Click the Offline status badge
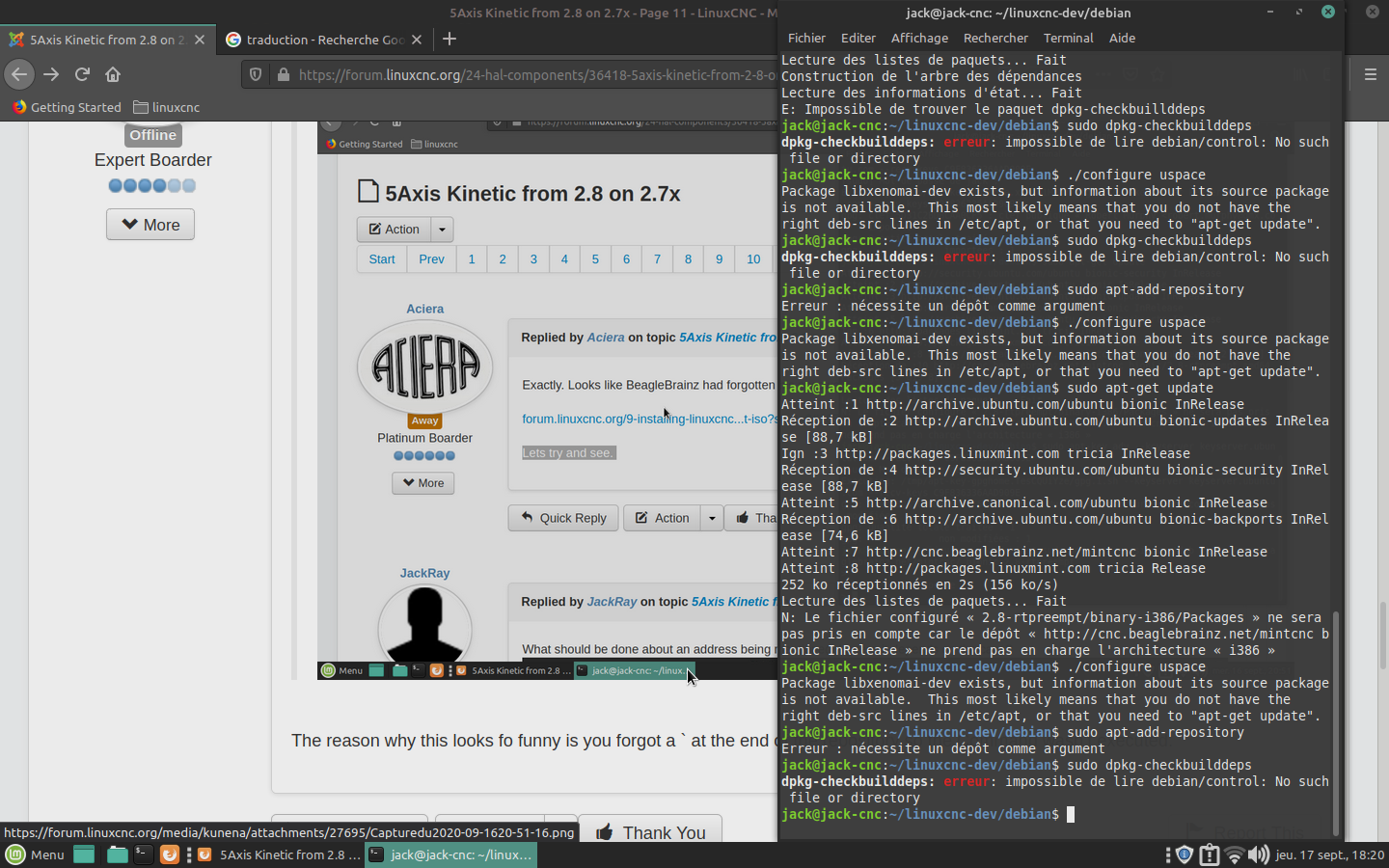The image size is (1389, 868). click(x=153, y=135)
